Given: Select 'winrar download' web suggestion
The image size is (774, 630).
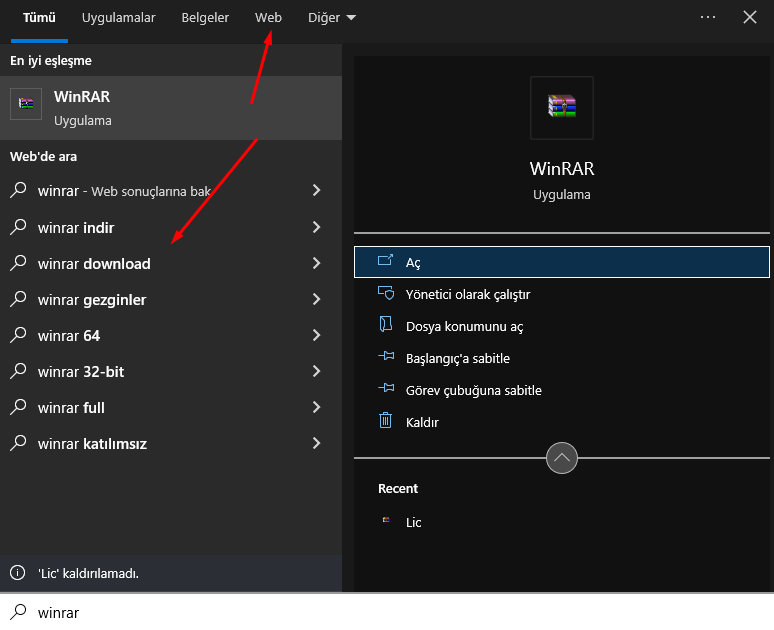Looking at the screenshot, I should 171,263.
